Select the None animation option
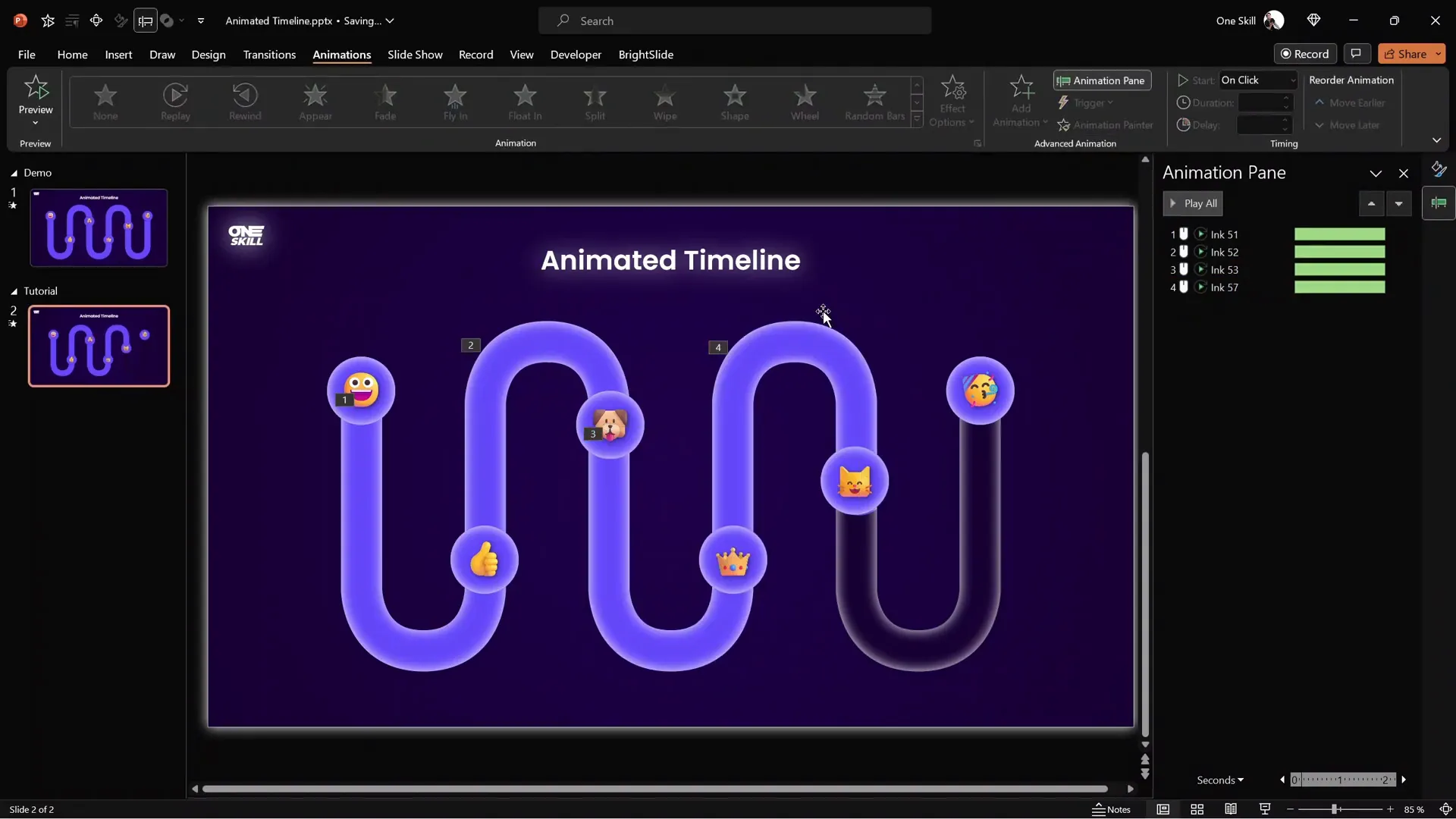 (105, 102)
